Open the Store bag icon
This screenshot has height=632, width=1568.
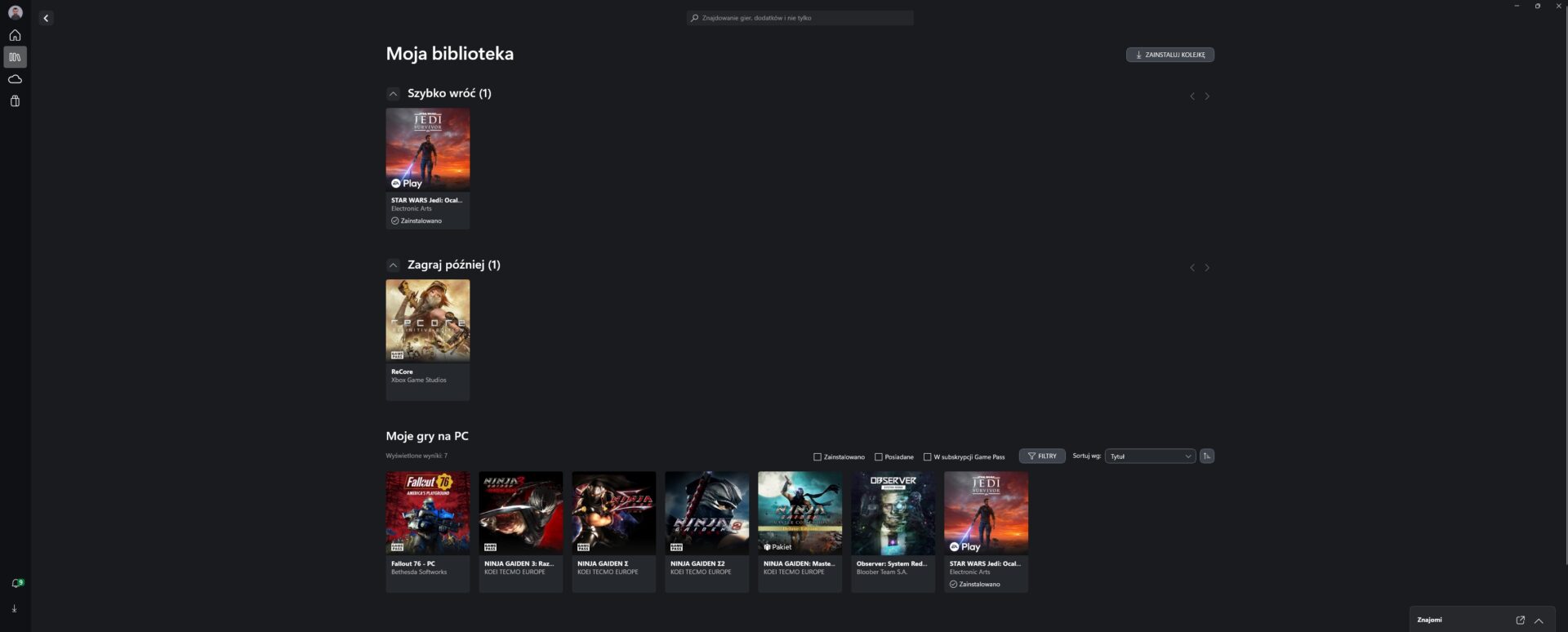[15, 101]
